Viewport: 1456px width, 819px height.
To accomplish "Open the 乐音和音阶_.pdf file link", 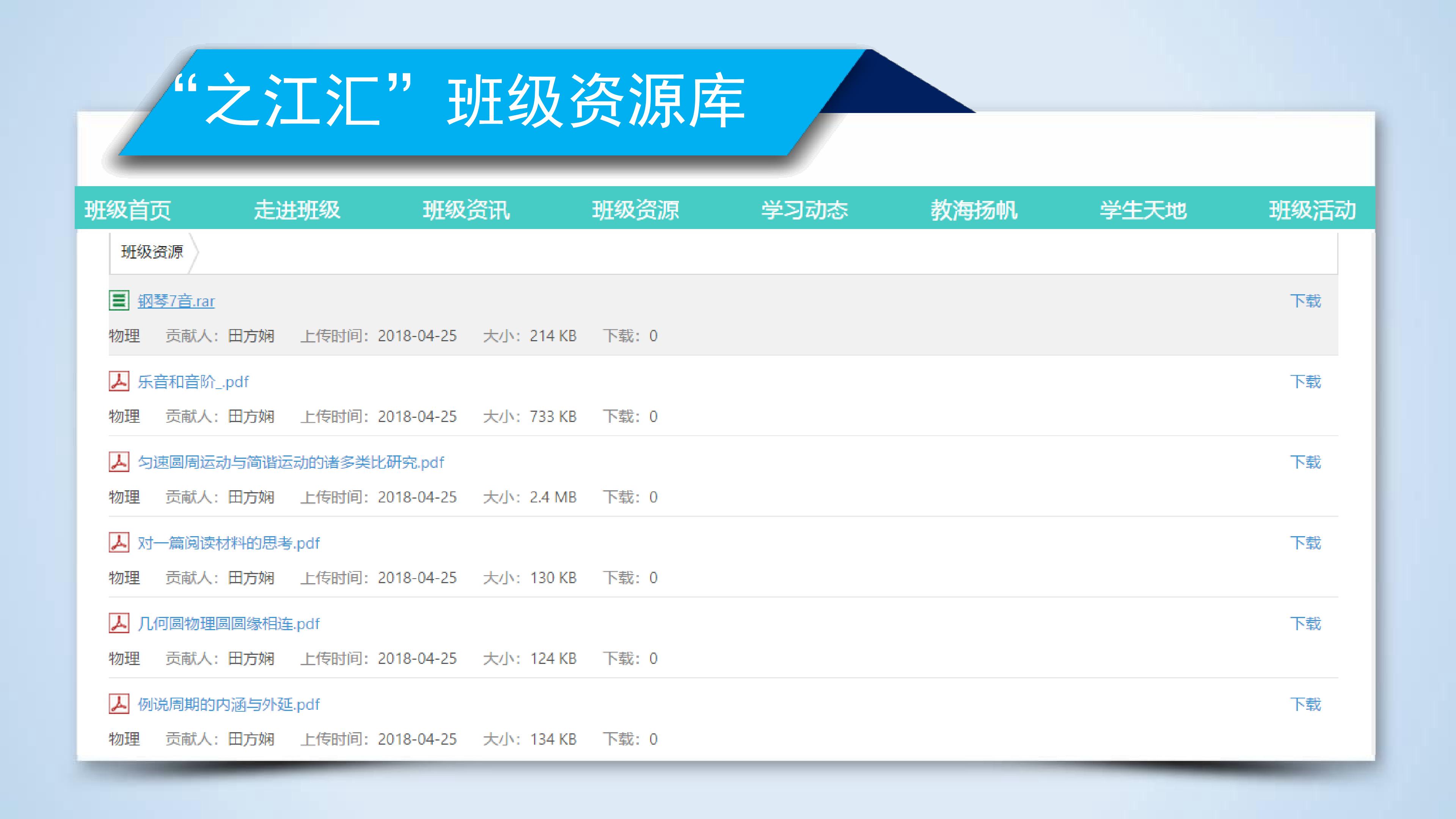I will (x=193, y=381).
